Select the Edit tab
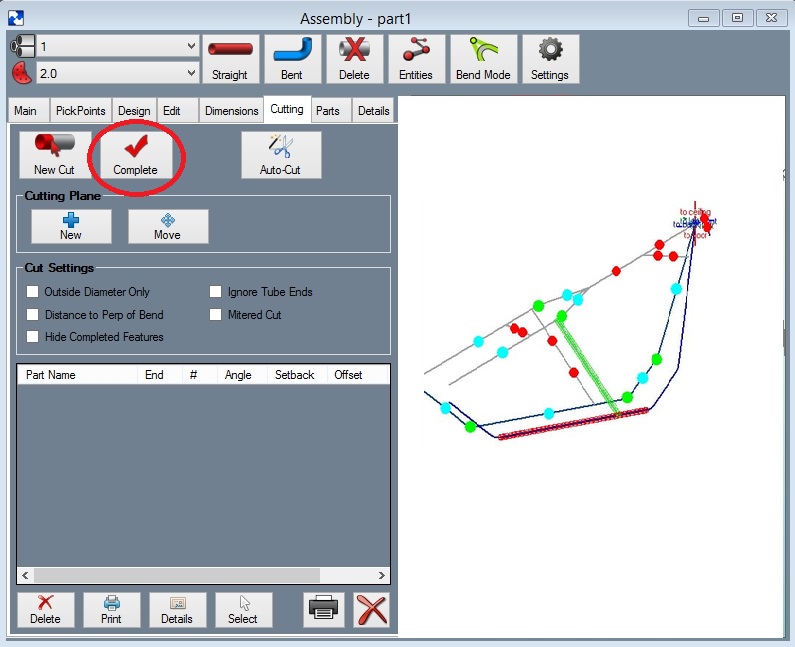The image size is (795, 647). click(177, 111)
